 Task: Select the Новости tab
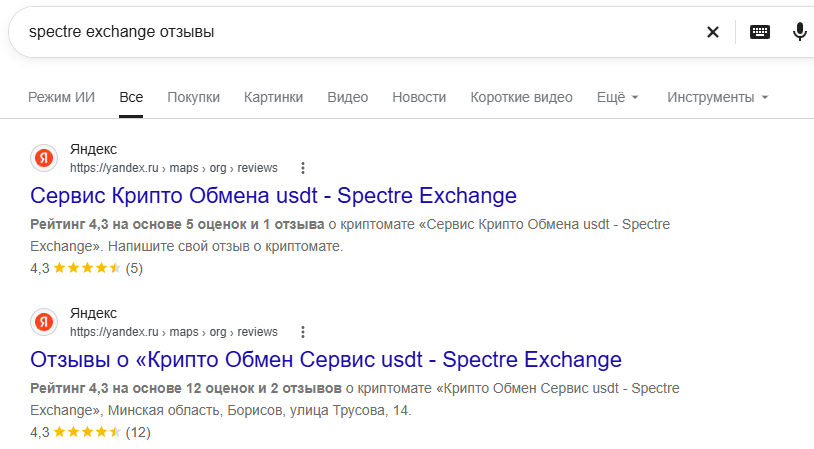point(419,97)
